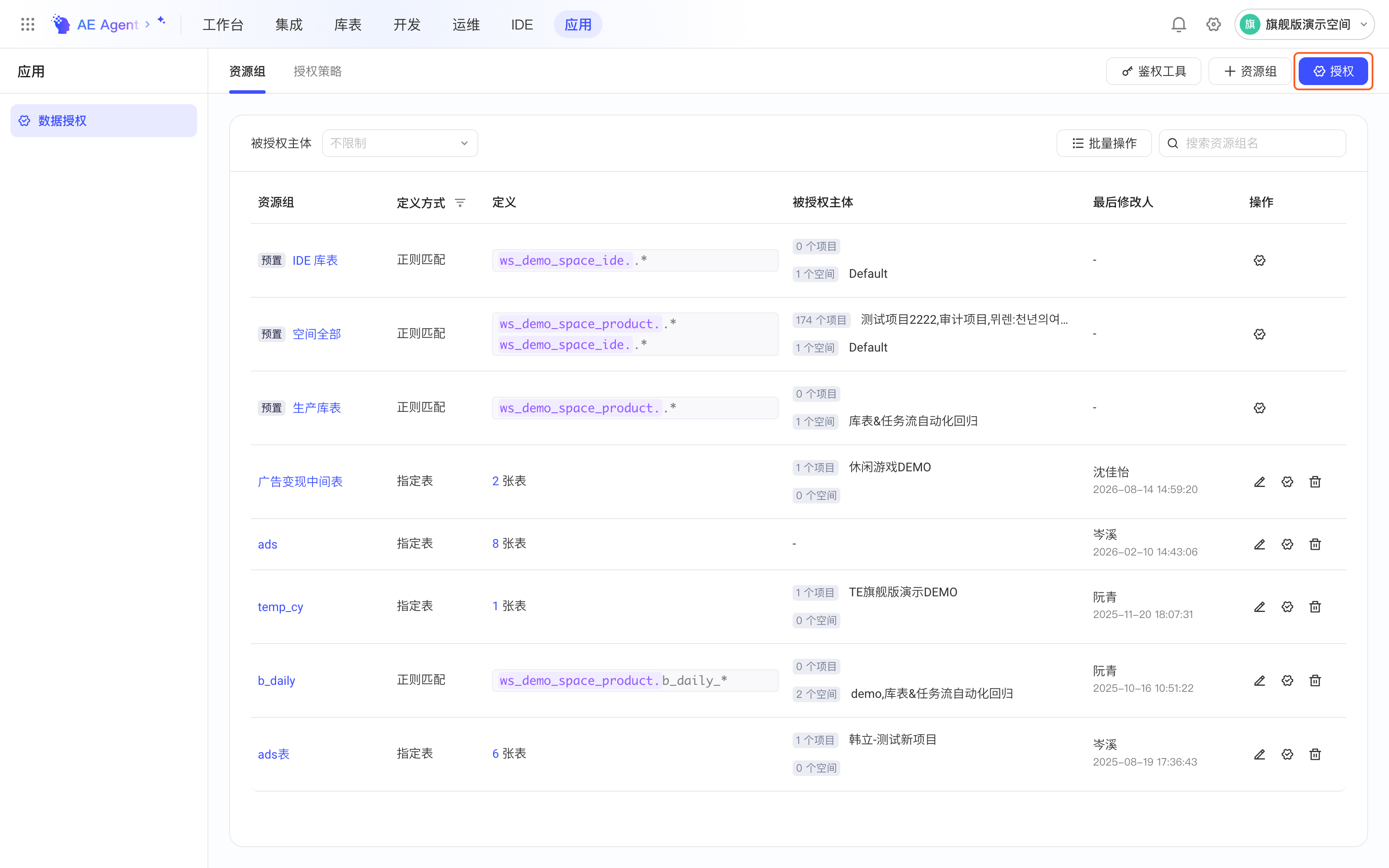Delete the 广告变现中间表 resource group
Viewport: 1389px width, 868px height.
coord(1315,482)
